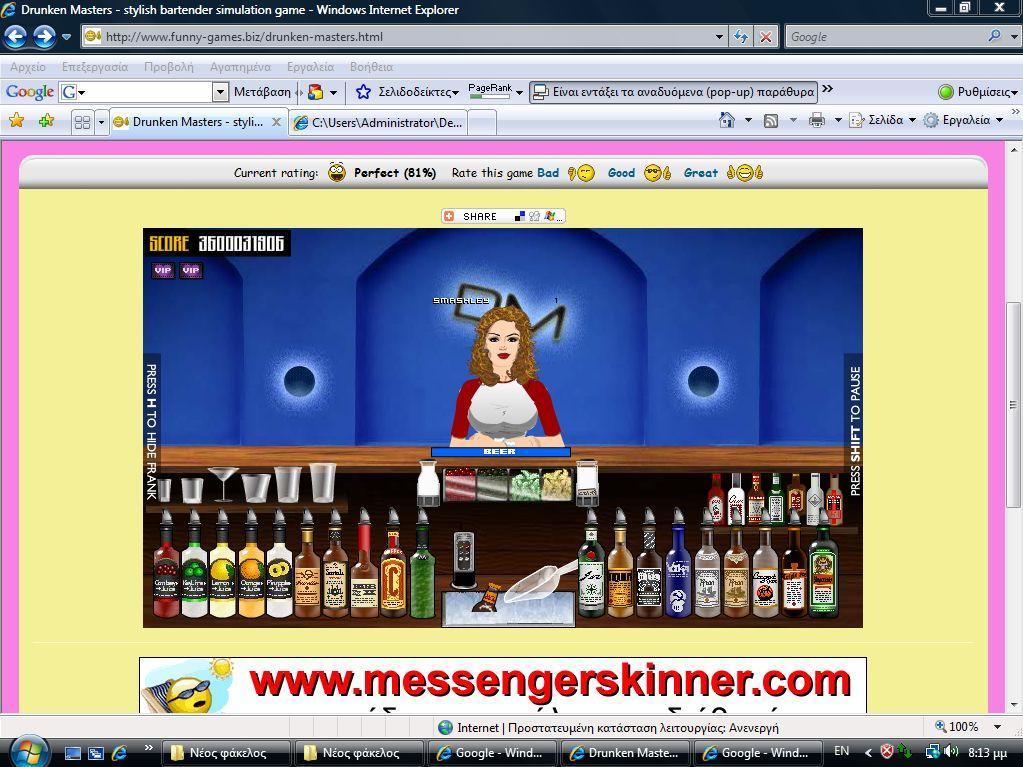Click the messengerskinner.com banner ad
The image size is (1023, 767).
pos(502,685)
